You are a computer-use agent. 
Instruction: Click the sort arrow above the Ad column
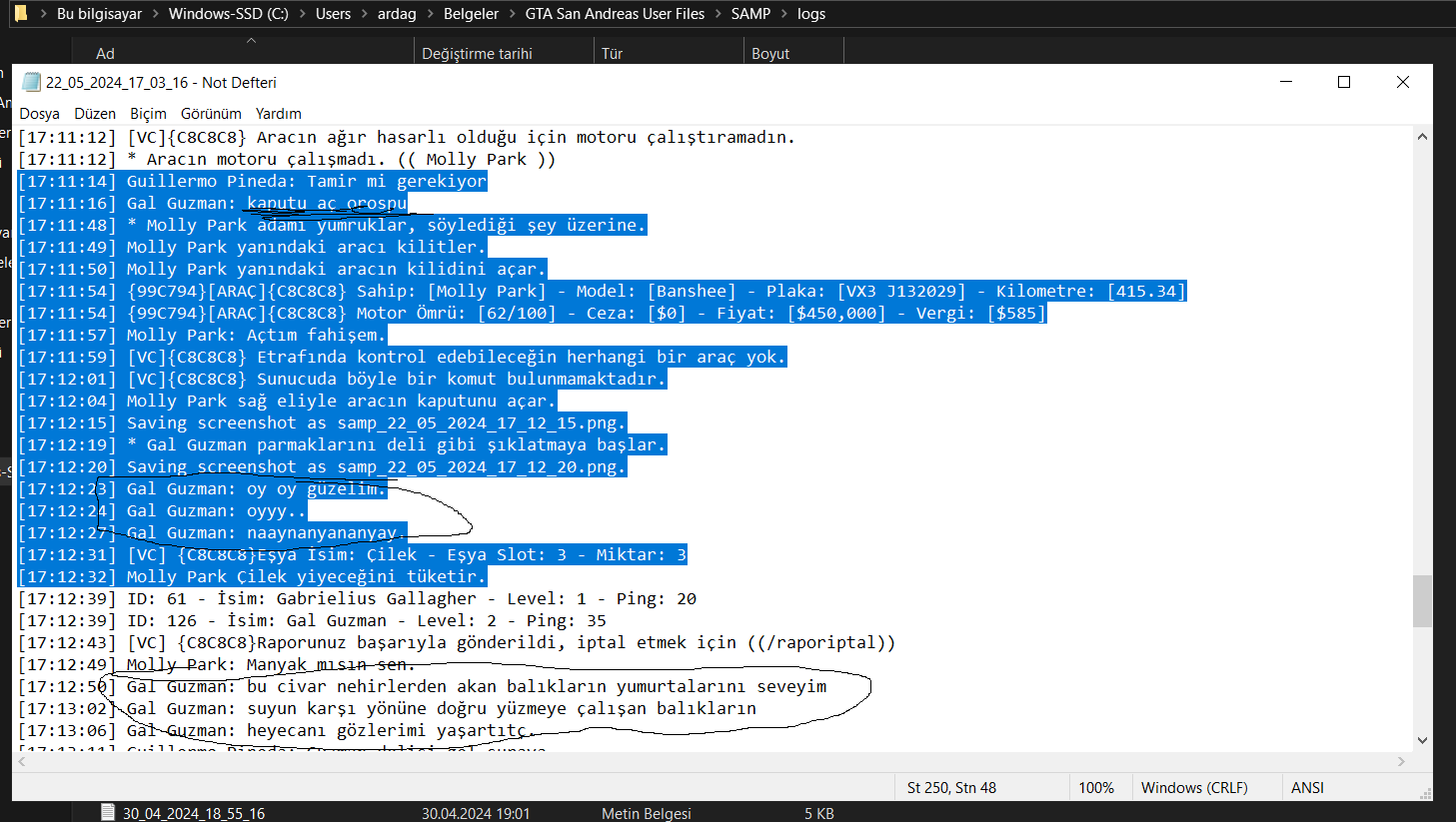pyautogui.click(x=251, y=41)
